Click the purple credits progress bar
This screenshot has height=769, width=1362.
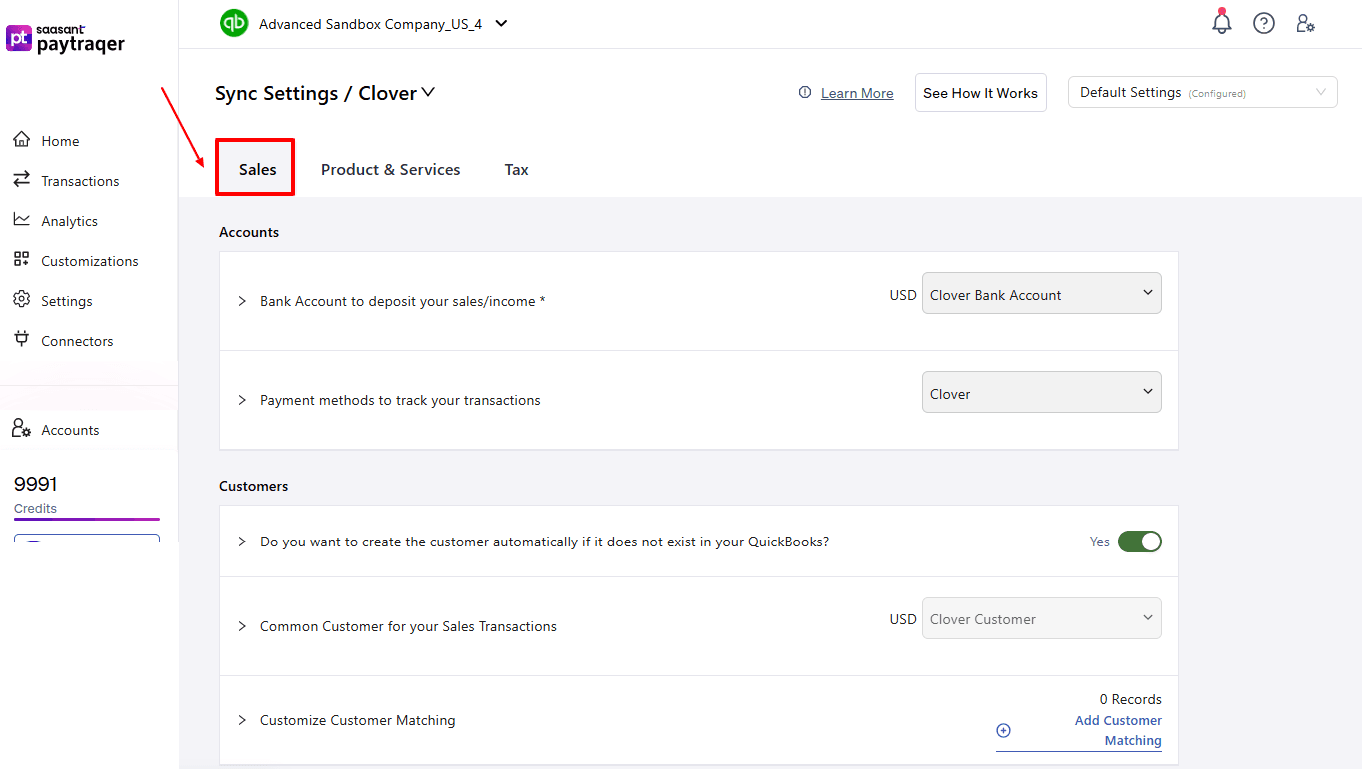tap(87, 519)
